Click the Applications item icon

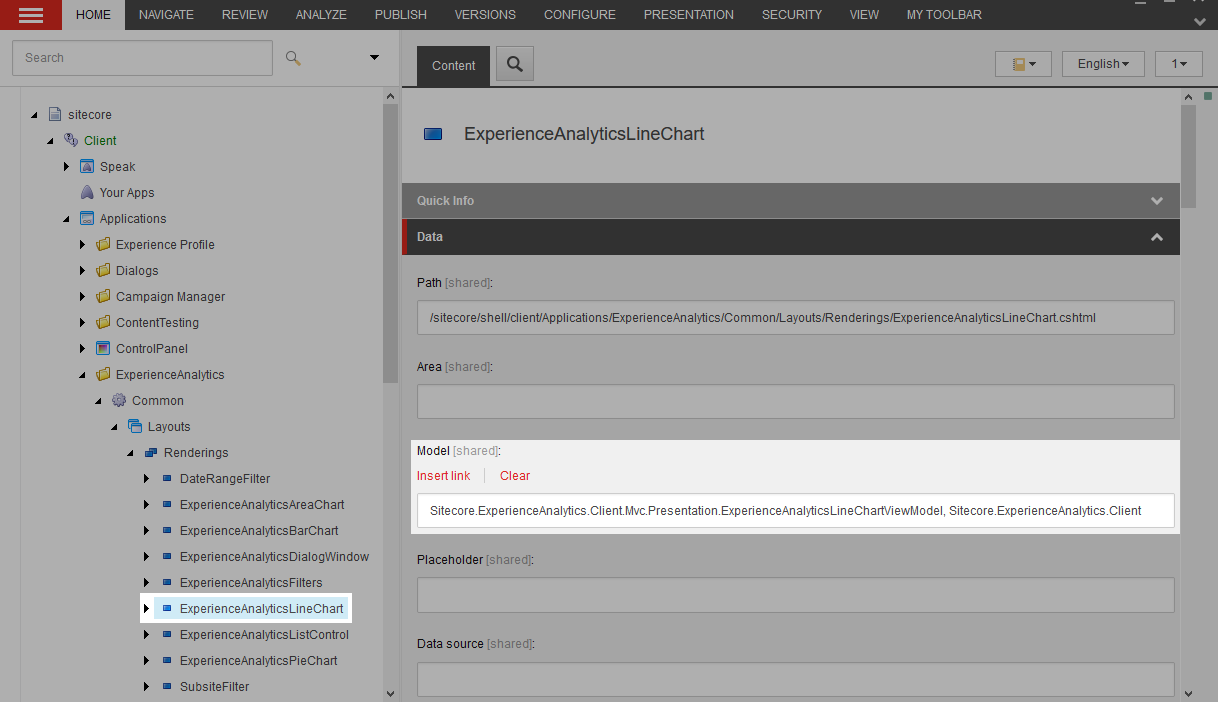click(x=87, y=218)
